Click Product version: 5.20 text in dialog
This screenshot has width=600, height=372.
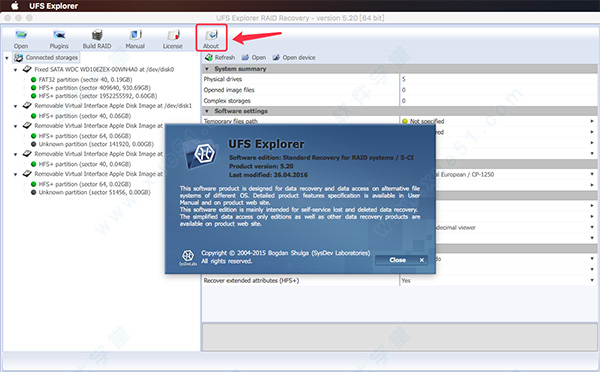(261, 166)
